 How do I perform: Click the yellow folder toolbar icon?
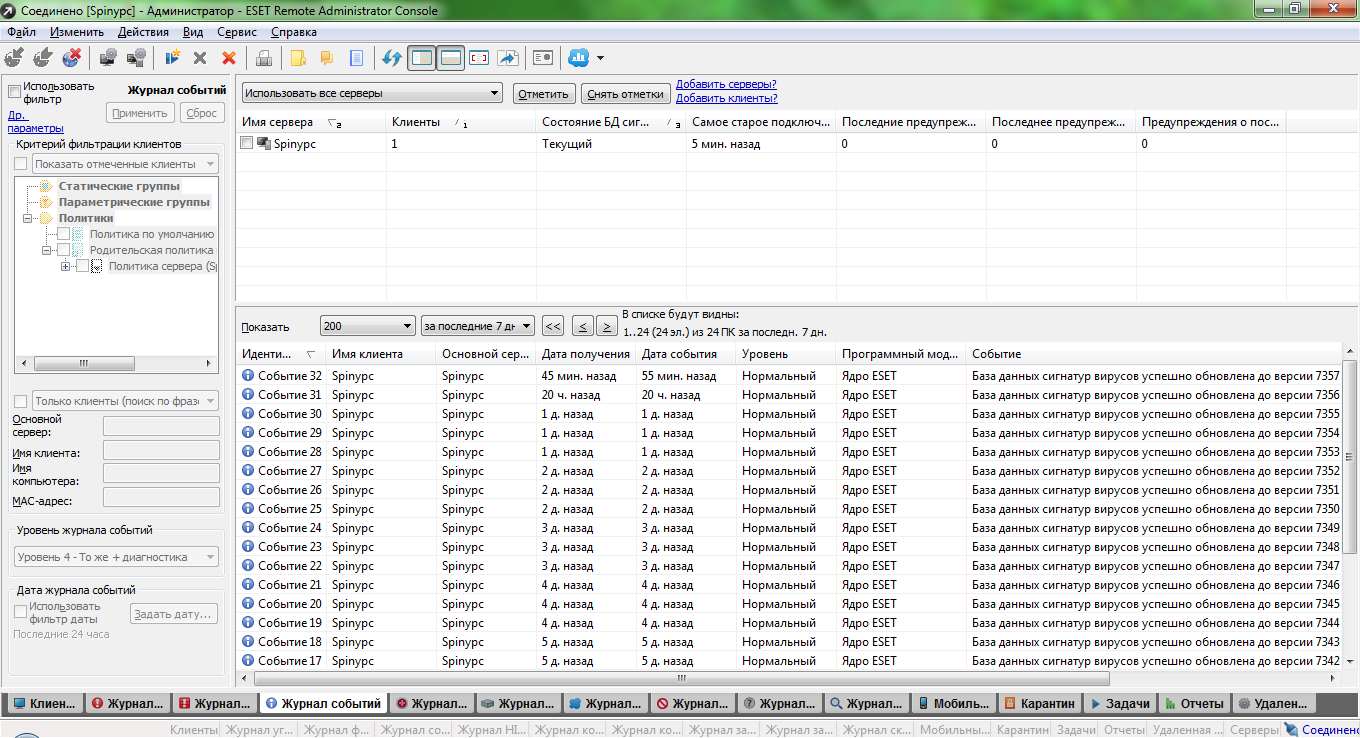[x=298, y=58]
